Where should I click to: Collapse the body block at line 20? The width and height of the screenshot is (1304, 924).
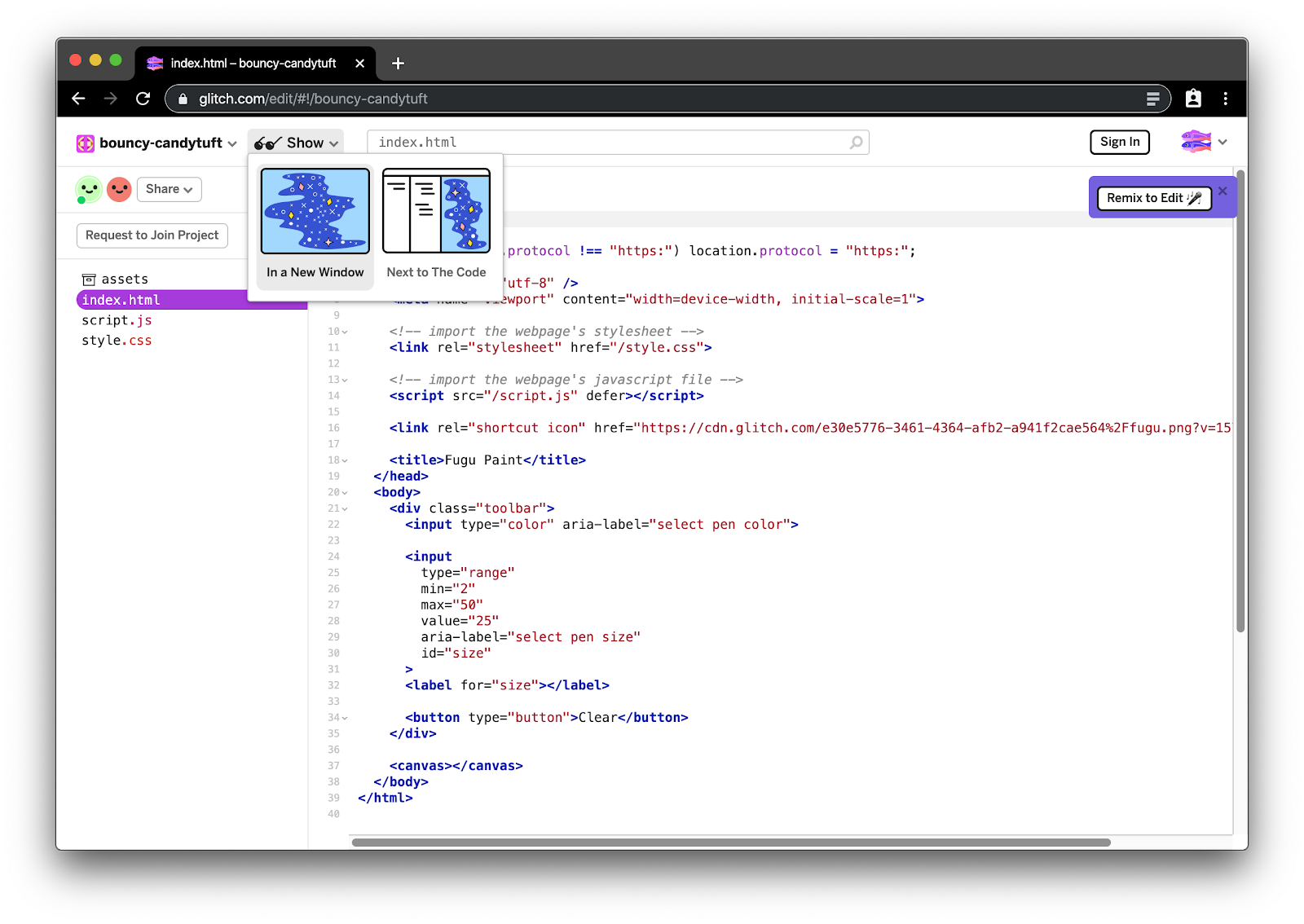345,492
